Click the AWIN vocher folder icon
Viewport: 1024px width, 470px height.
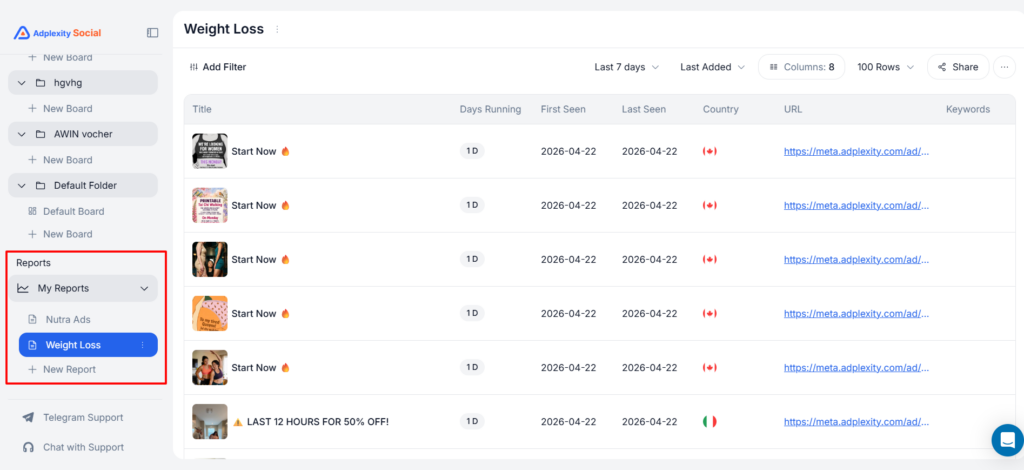click(x=40, y=134)
